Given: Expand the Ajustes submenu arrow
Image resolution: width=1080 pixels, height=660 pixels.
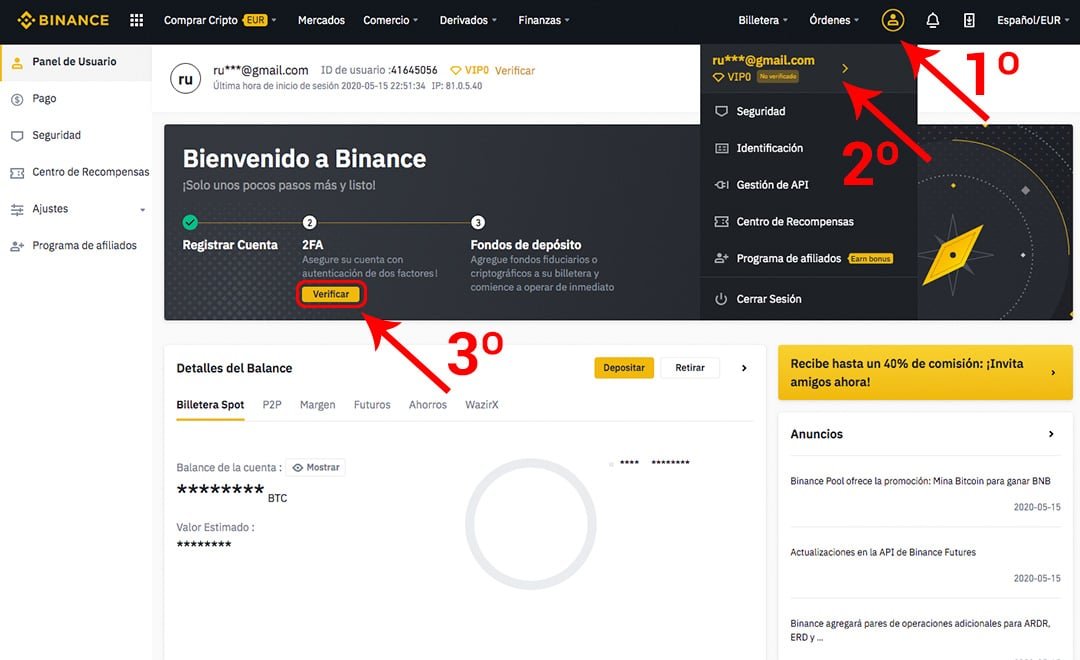Looking at the screenshot, I should 143,210.
